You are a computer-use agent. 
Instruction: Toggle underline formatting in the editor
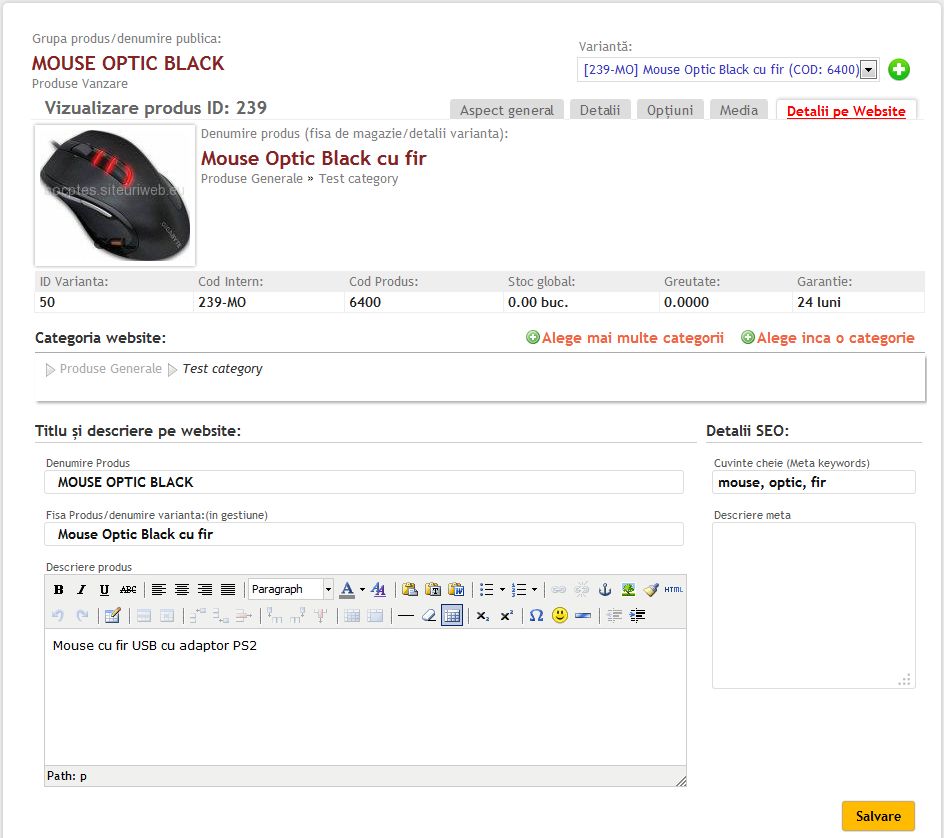point(104,590)
